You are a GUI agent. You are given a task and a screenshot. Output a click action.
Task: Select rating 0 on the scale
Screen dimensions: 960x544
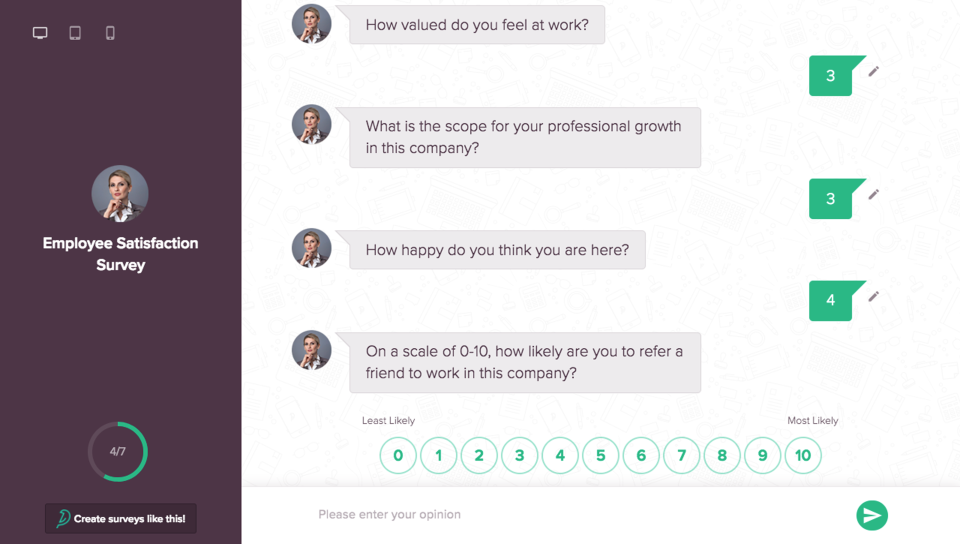click(398, 456)
